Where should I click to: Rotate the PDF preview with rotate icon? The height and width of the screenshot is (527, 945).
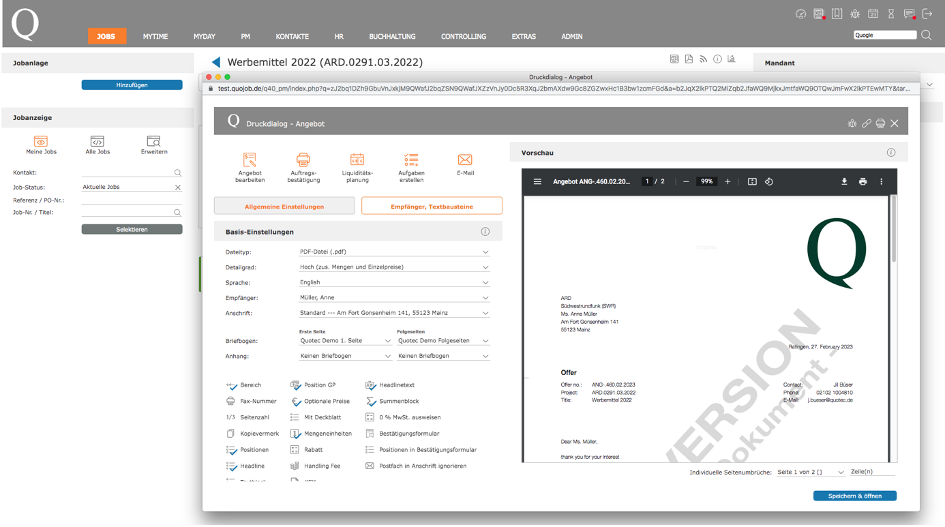coord(769,181)
